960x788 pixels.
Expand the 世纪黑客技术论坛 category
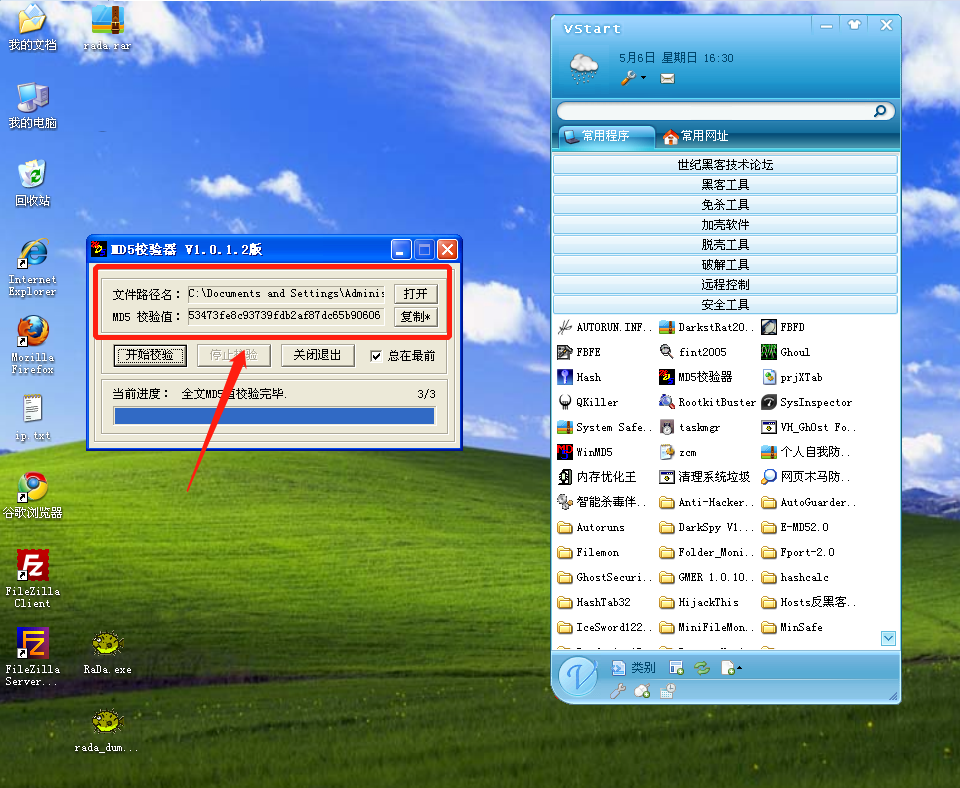coord(725,164)
